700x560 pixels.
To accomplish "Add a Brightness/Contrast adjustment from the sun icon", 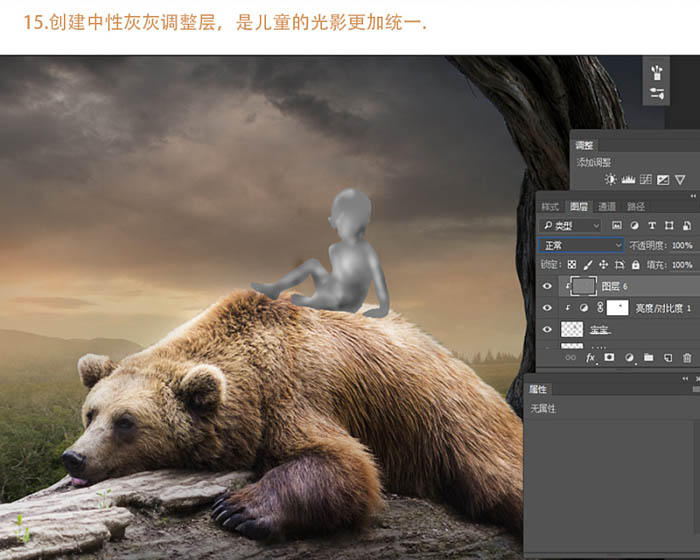I will 610,180.
